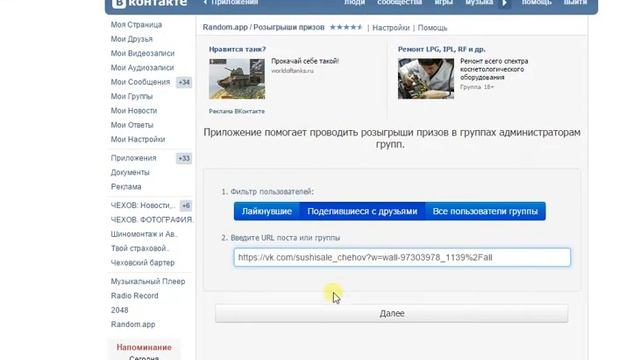
Task: Open Документы in sidebar
Action: tap(130, 172)
